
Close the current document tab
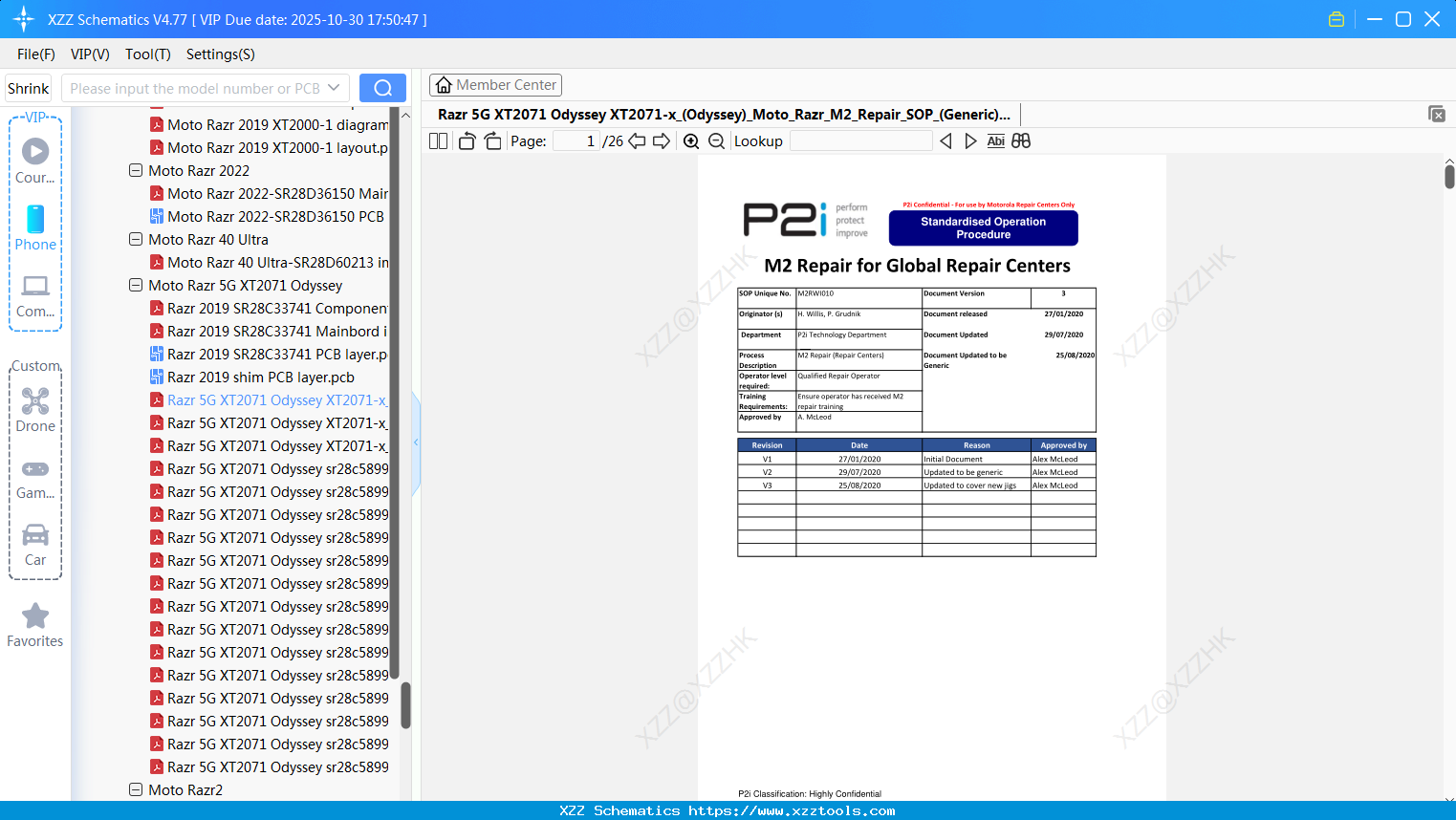(1437, 114)
